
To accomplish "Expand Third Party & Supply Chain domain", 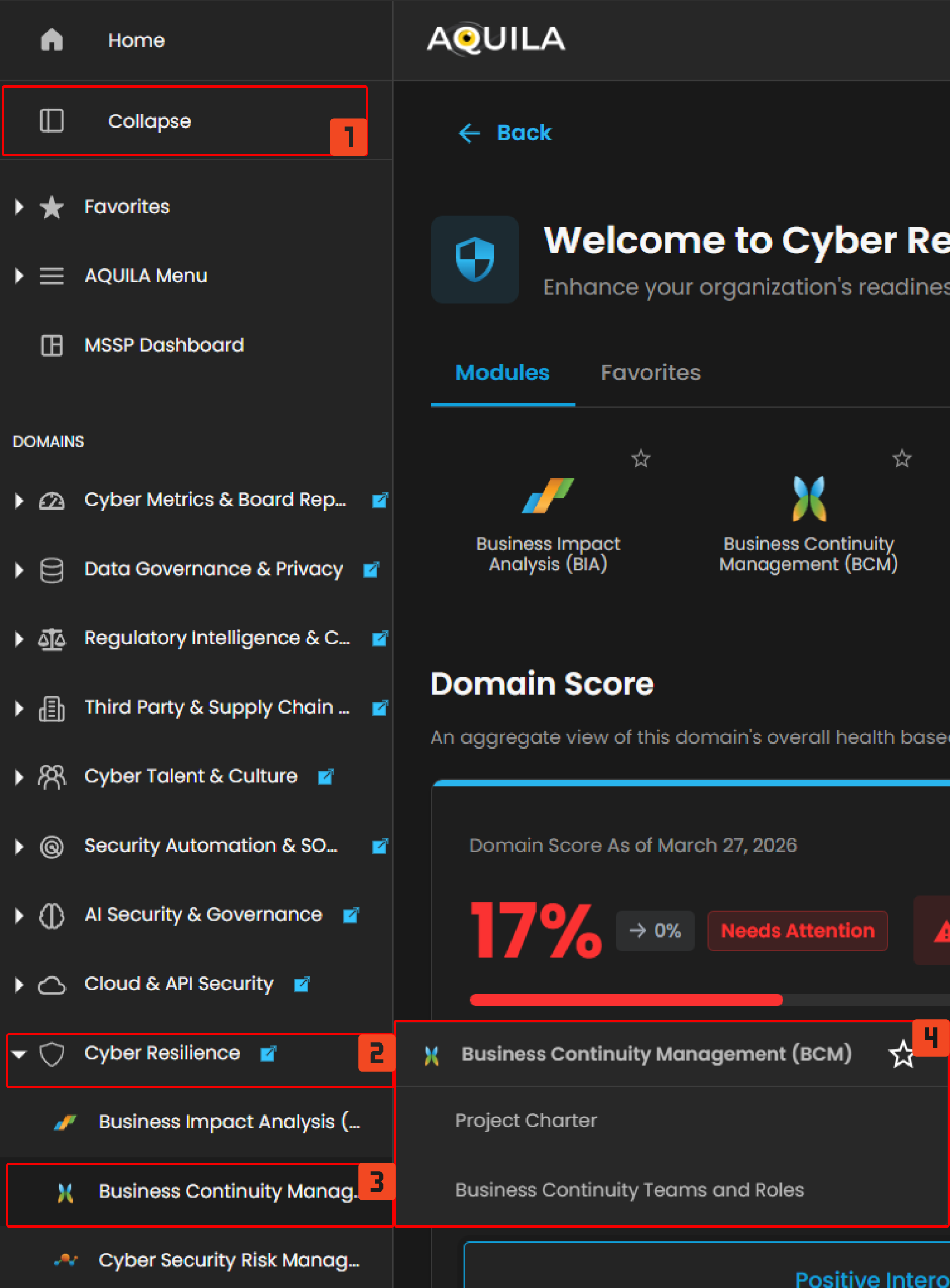I will pyautogui.click(x=19, y=707).
